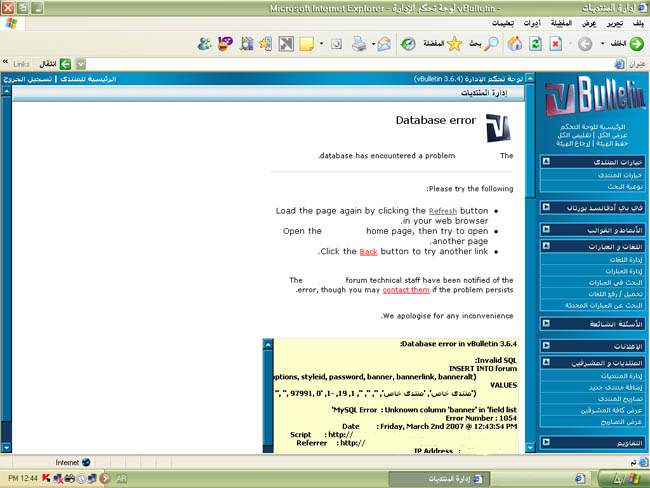Click the Mail envelope toolbar icon
This screenshot has height=488, width=650.
(x=381, y=44)
